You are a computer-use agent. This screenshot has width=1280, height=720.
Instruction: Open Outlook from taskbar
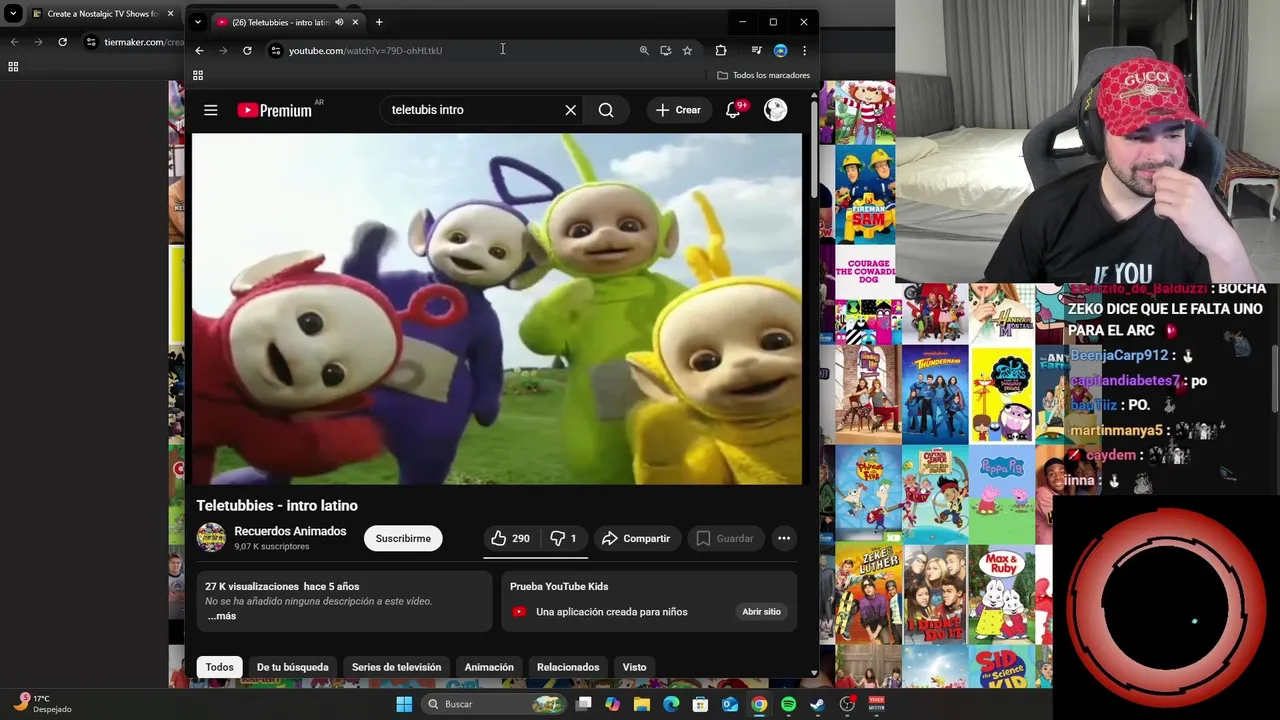(x=730, y=704)
